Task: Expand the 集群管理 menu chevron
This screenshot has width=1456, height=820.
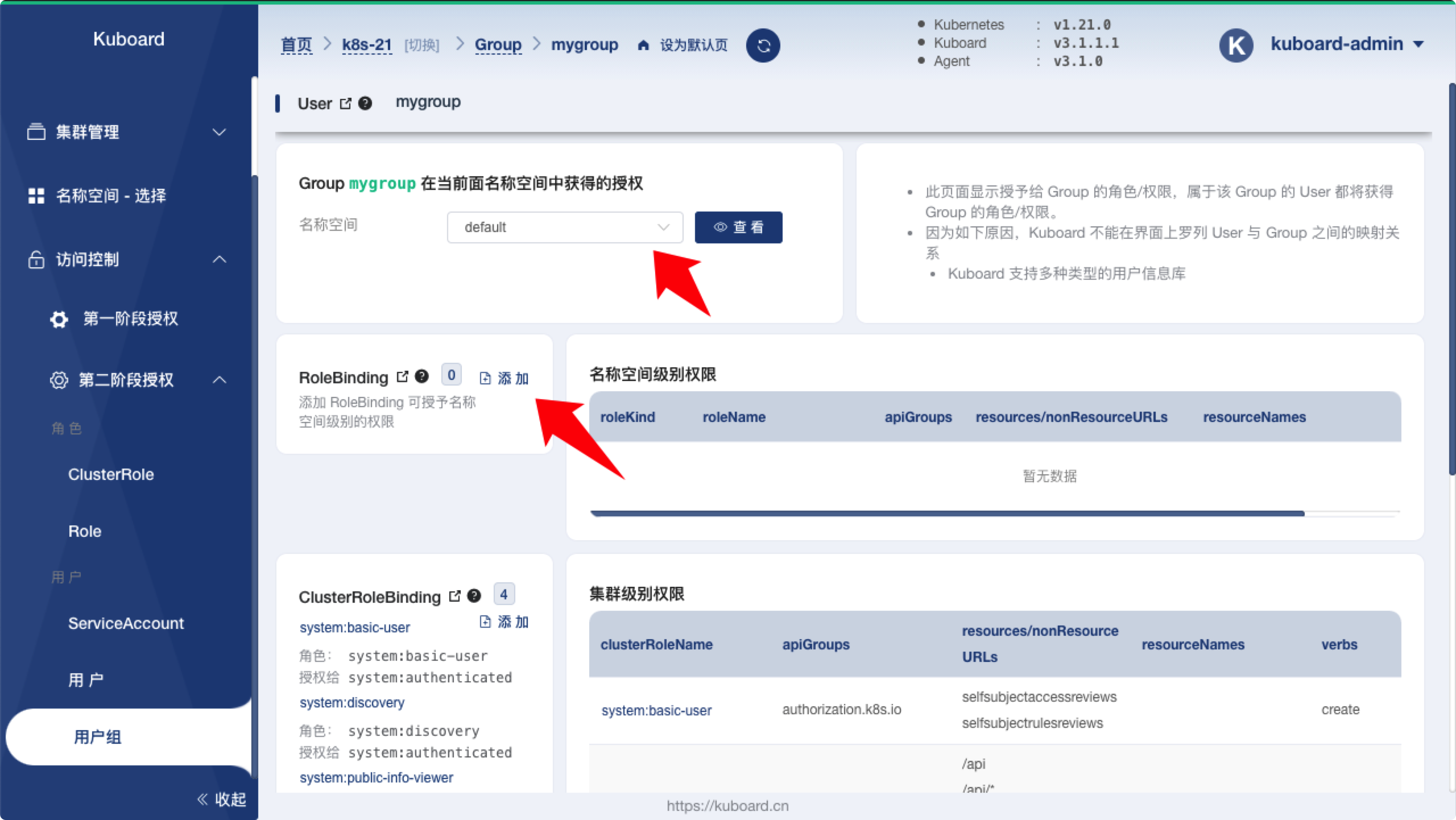Action: 220,132
